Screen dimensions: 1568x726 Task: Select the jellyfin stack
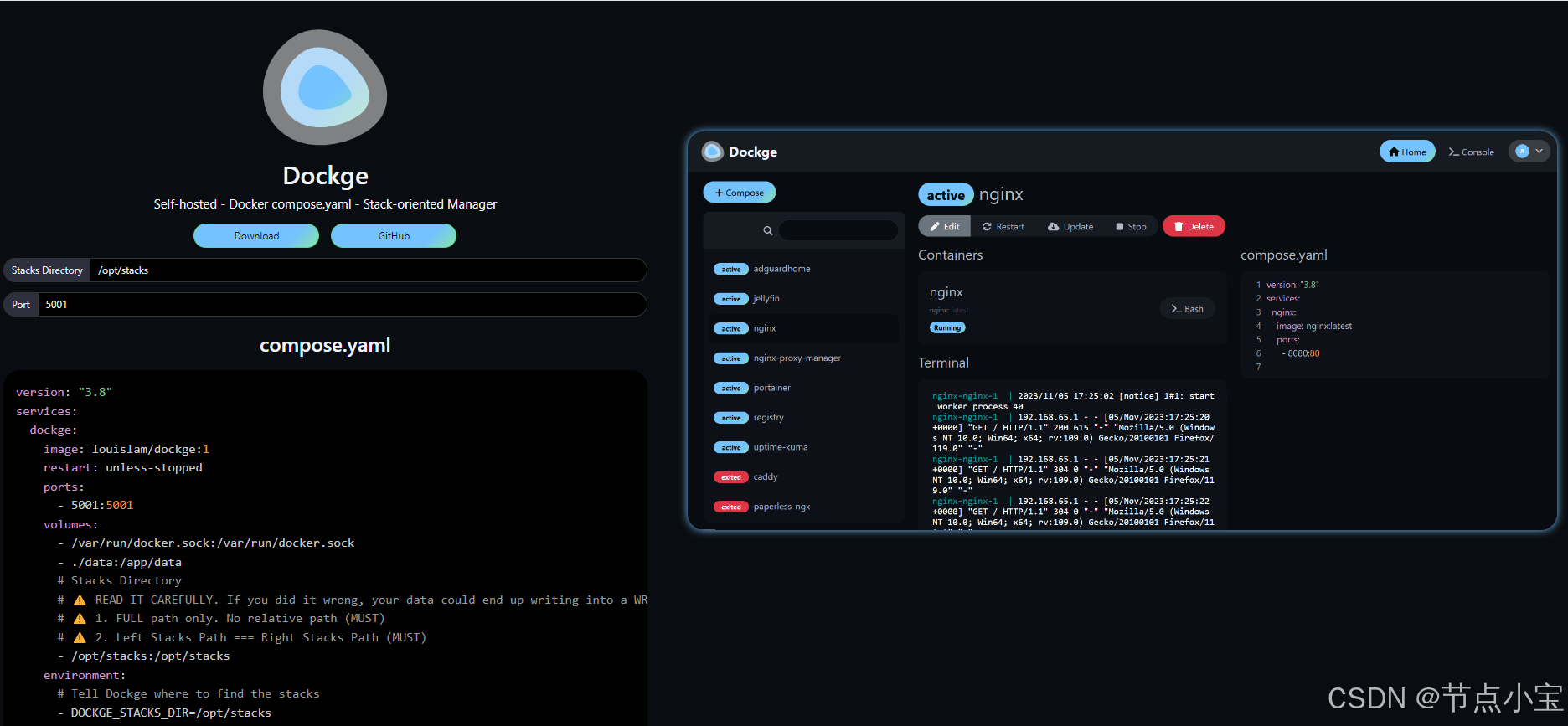point(804,299)
